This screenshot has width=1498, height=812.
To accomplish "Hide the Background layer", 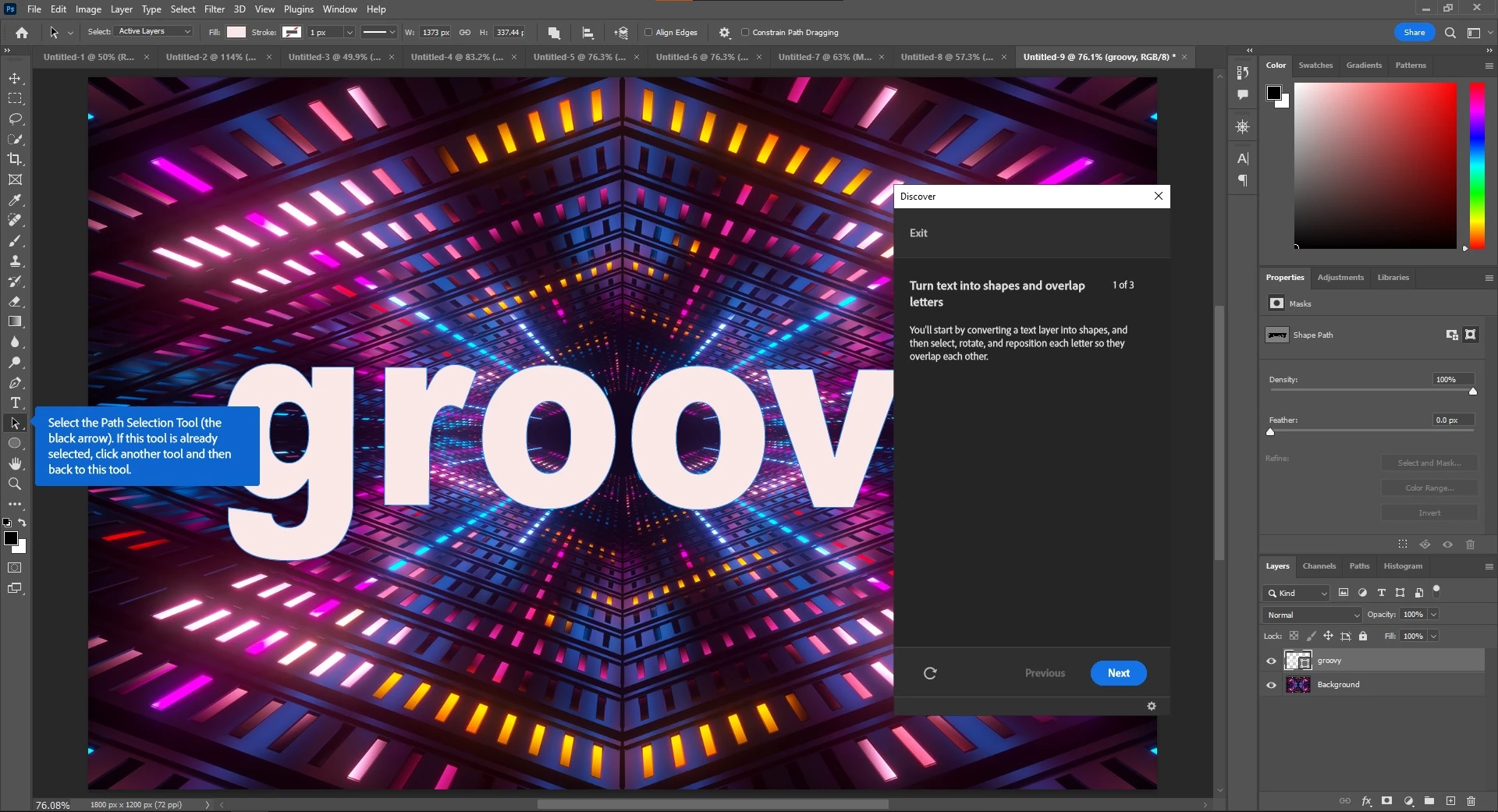I will (1271, 685).
